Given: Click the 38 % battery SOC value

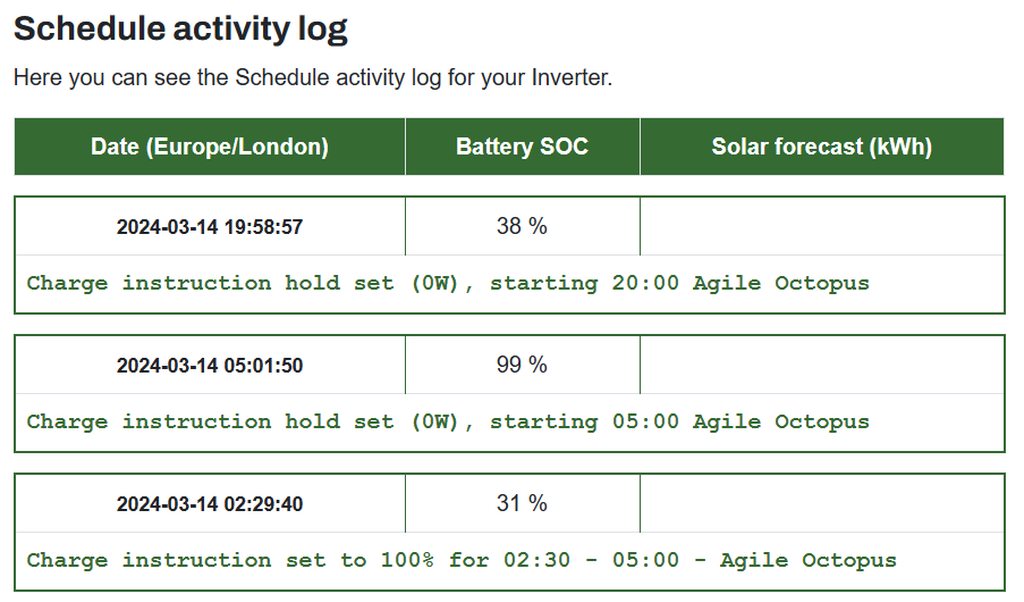Looking at the screenshot, I should point(522,226).
